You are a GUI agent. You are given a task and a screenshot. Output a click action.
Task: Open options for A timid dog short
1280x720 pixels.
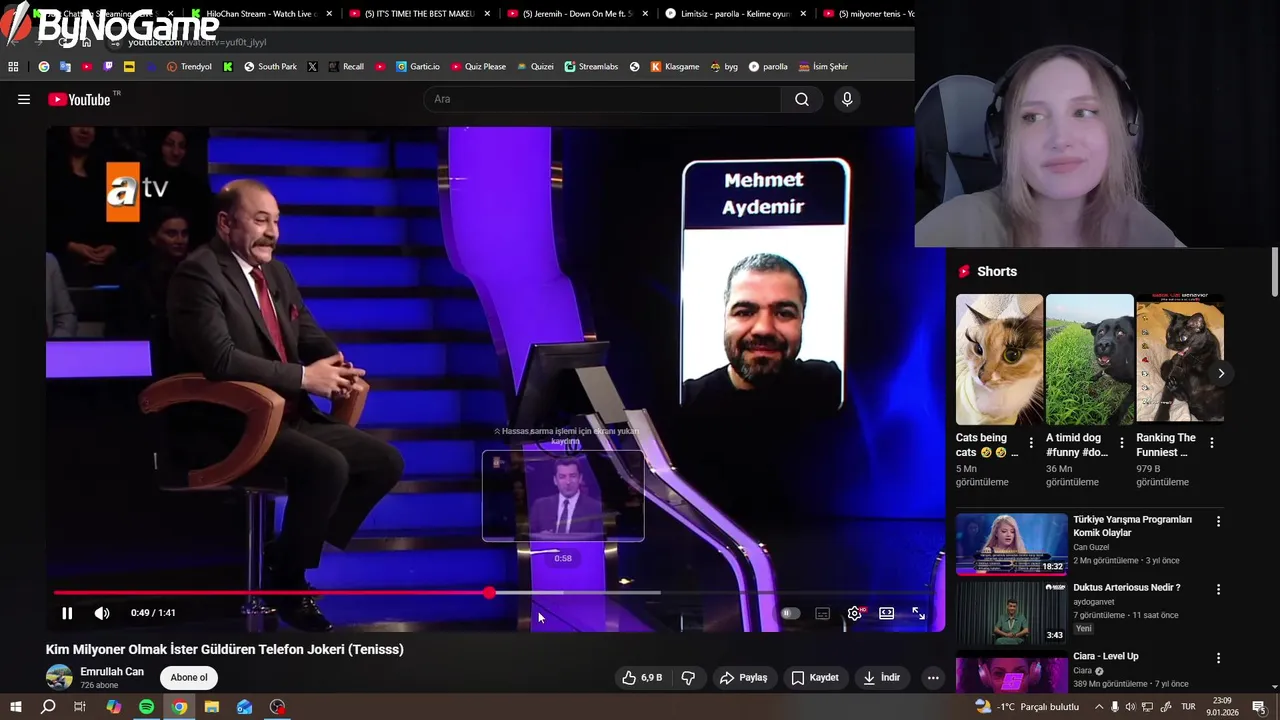click(x=1121, y=442)
